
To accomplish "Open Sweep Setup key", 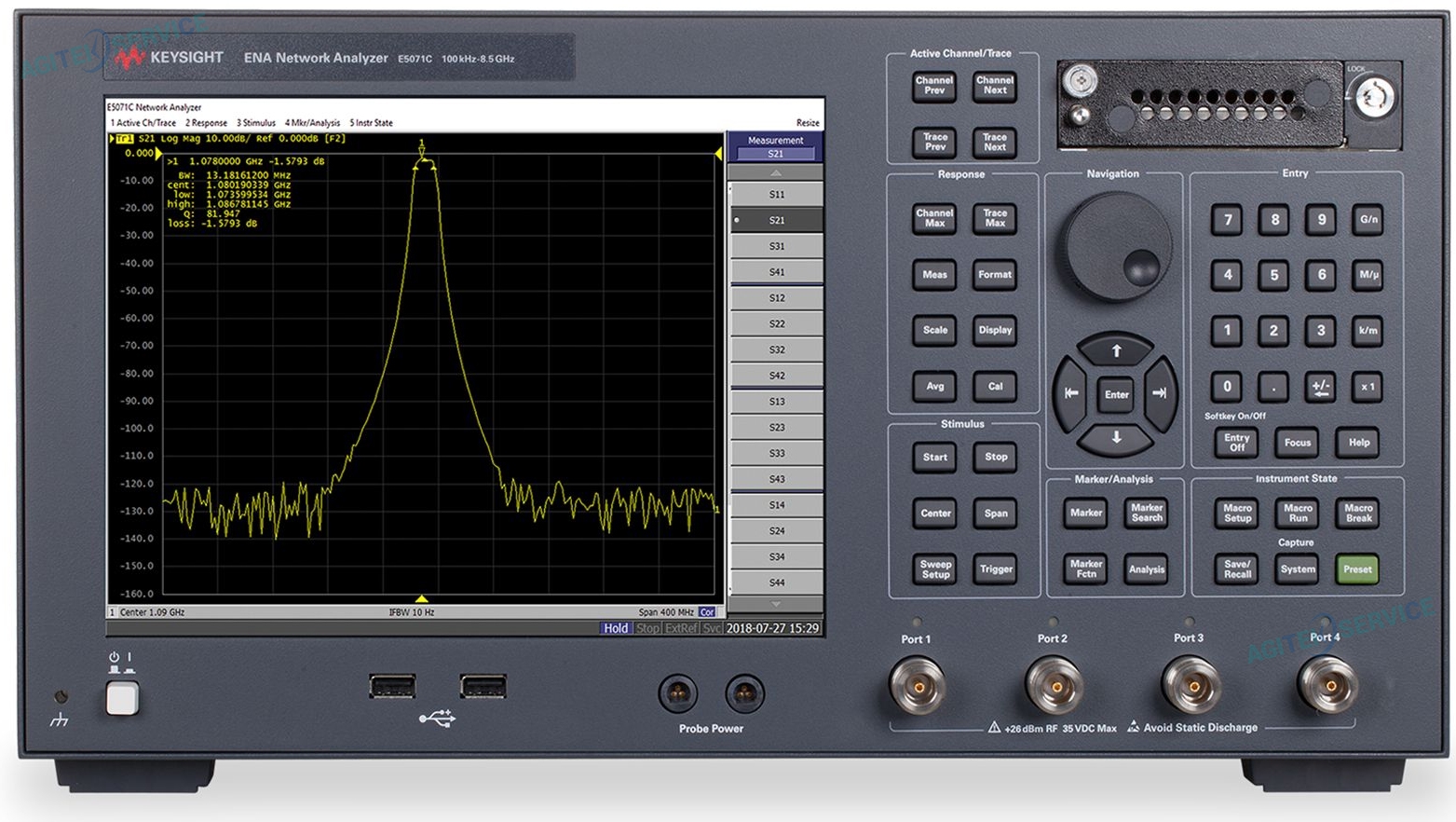I will (x=934, y=569).
